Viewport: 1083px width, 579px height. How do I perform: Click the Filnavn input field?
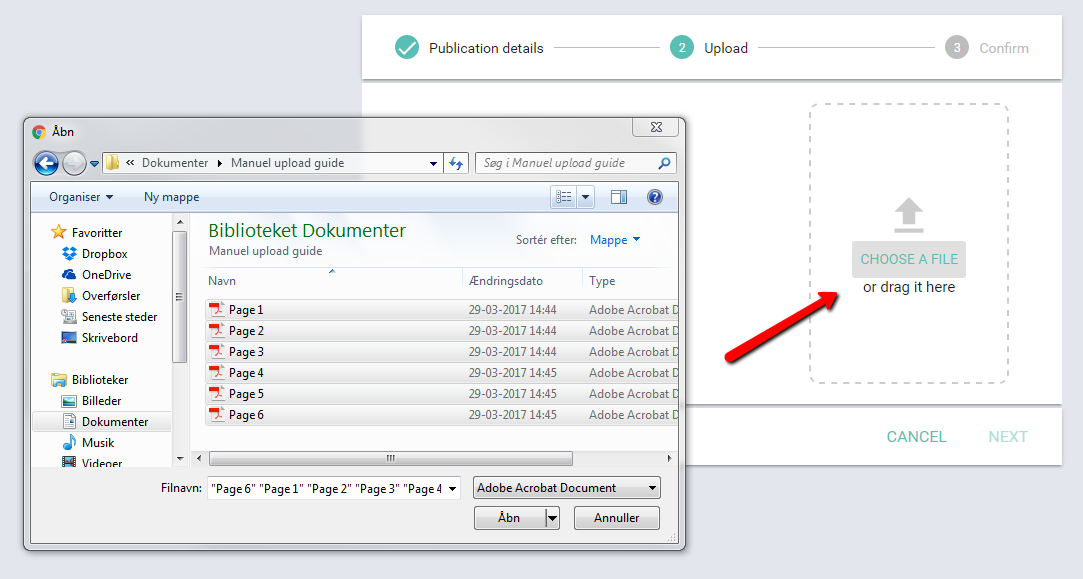coord(325,488)
